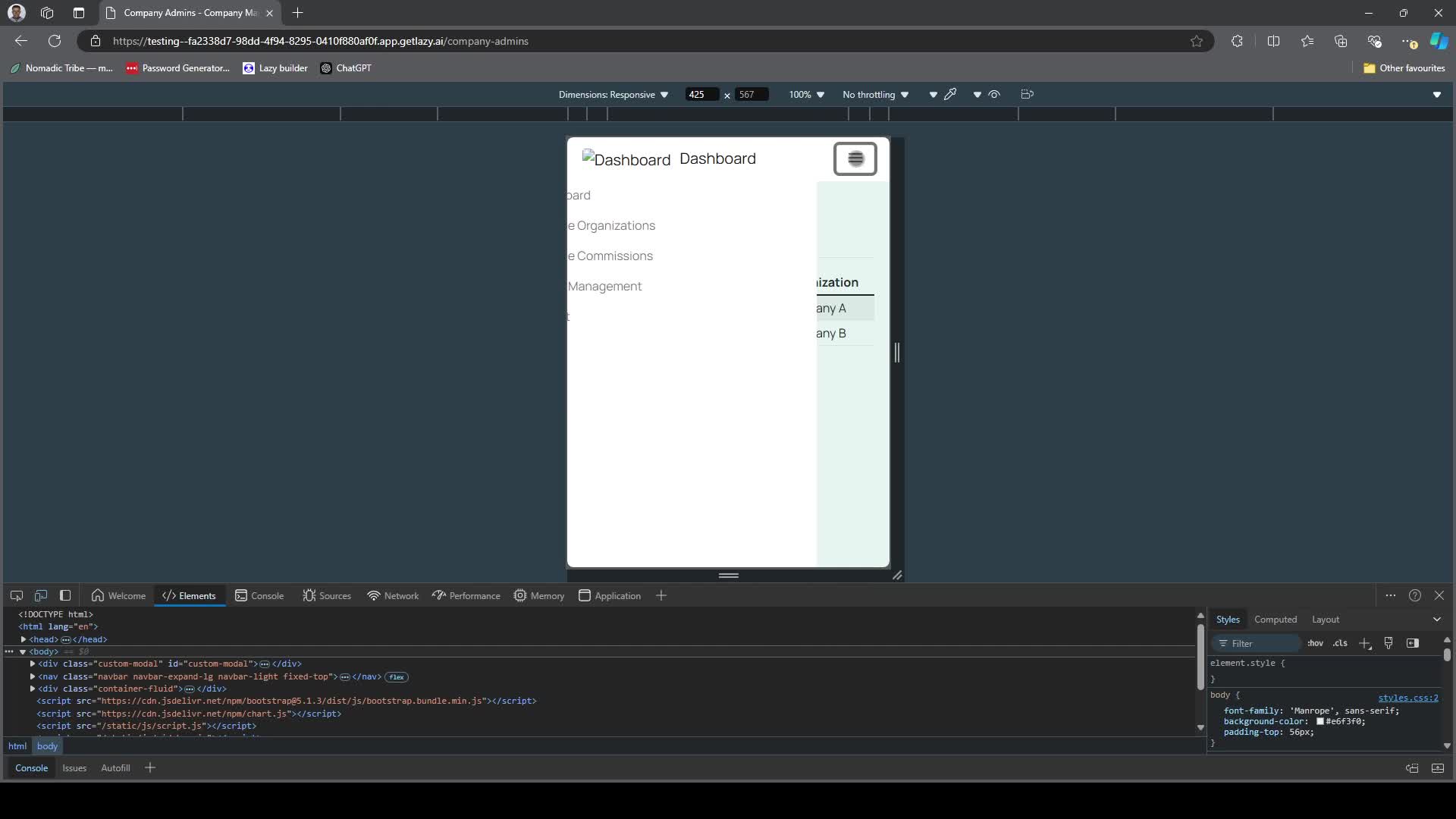Add new style rule plus icon

pyautogui.click(x=1365, y=643)
